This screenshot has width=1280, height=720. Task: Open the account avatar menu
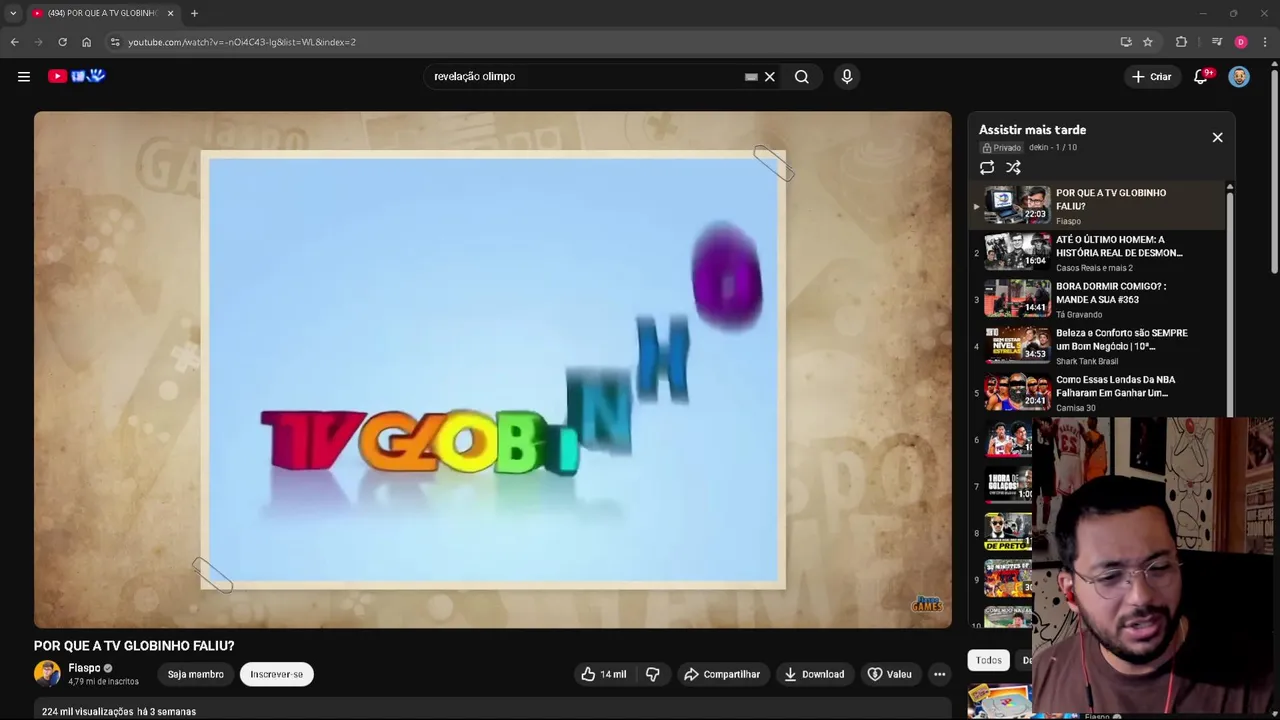pos(1239,77)
